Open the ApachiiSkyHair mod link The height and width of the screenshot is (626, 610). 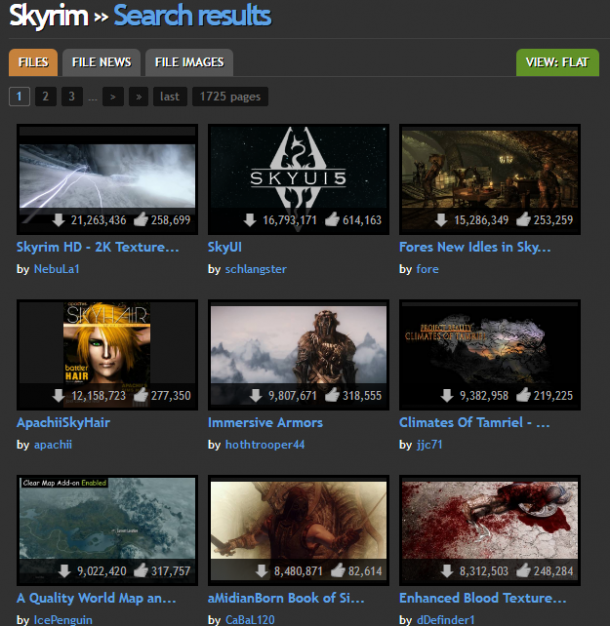click(63, 422)
